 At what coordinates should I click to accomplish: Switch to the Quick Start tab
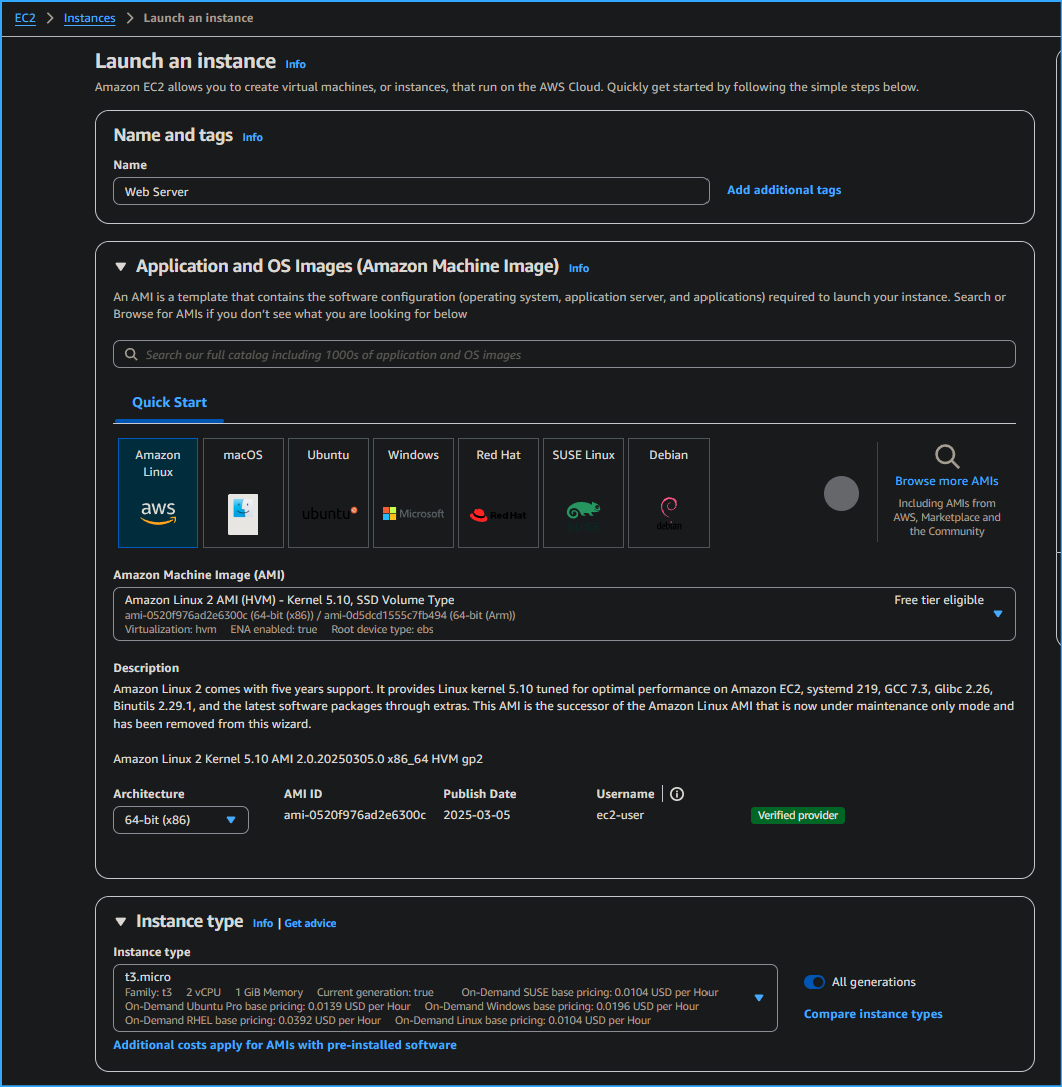[x=168, y=402]
